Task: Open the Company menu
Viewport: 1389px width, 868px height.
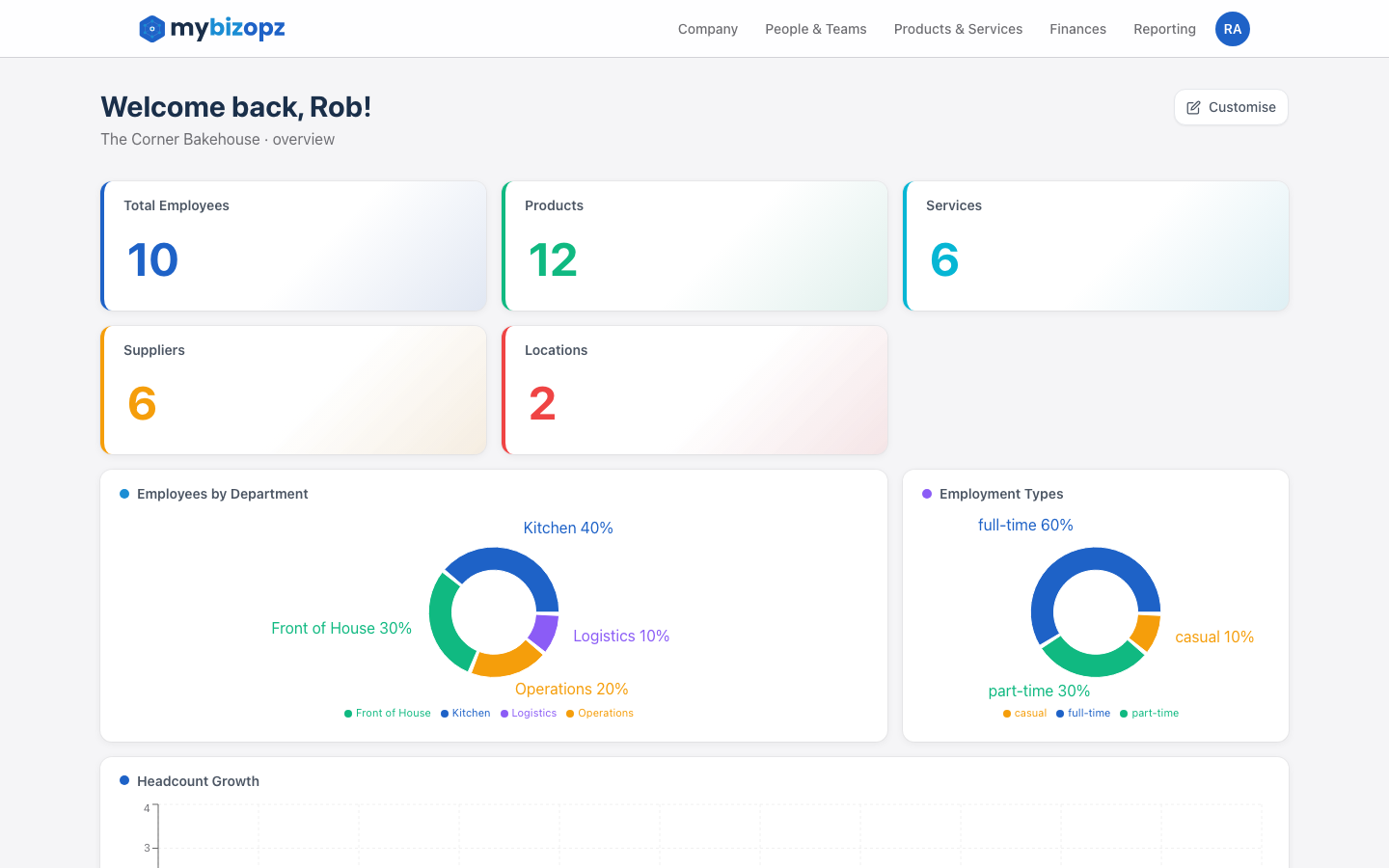Action: (x=707, y=29)
